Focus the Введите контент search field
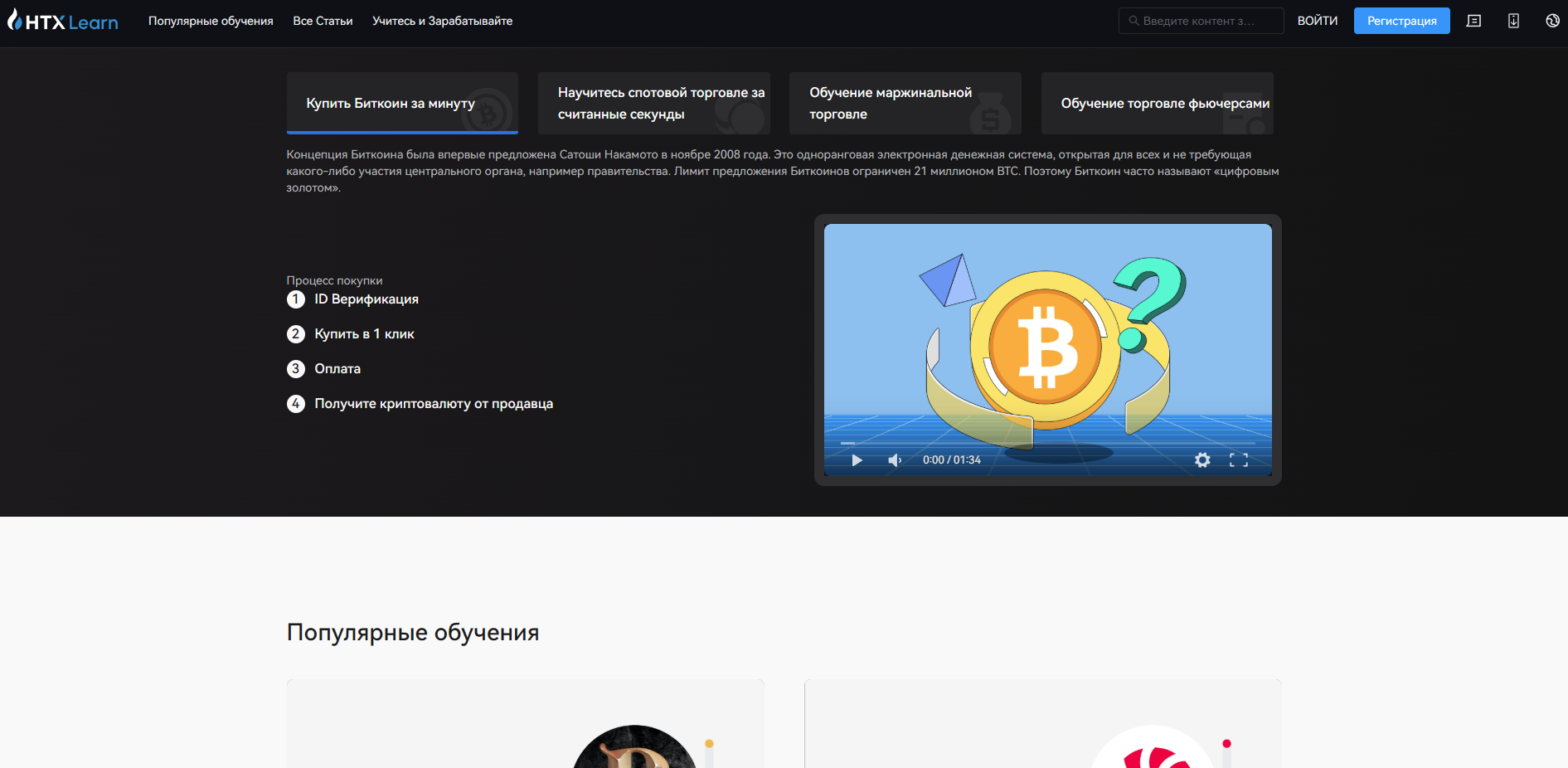 tap(1201, 21)
